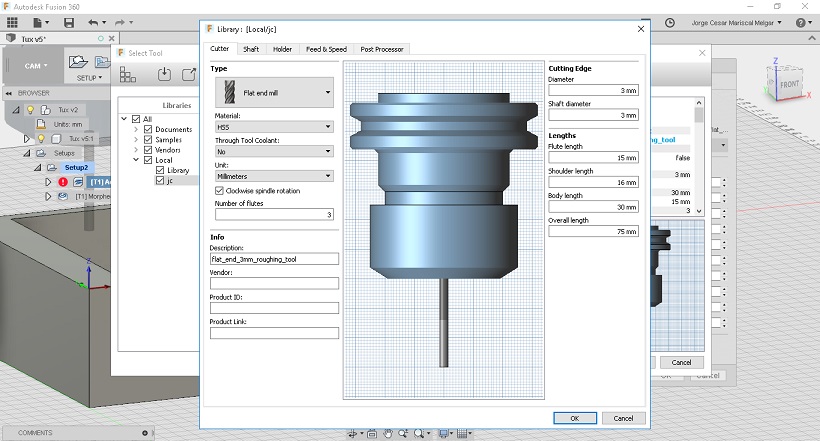This screenshot has width=820, height=441.
Task: Switch to the Post Processor tab
Action: [382, 49]
